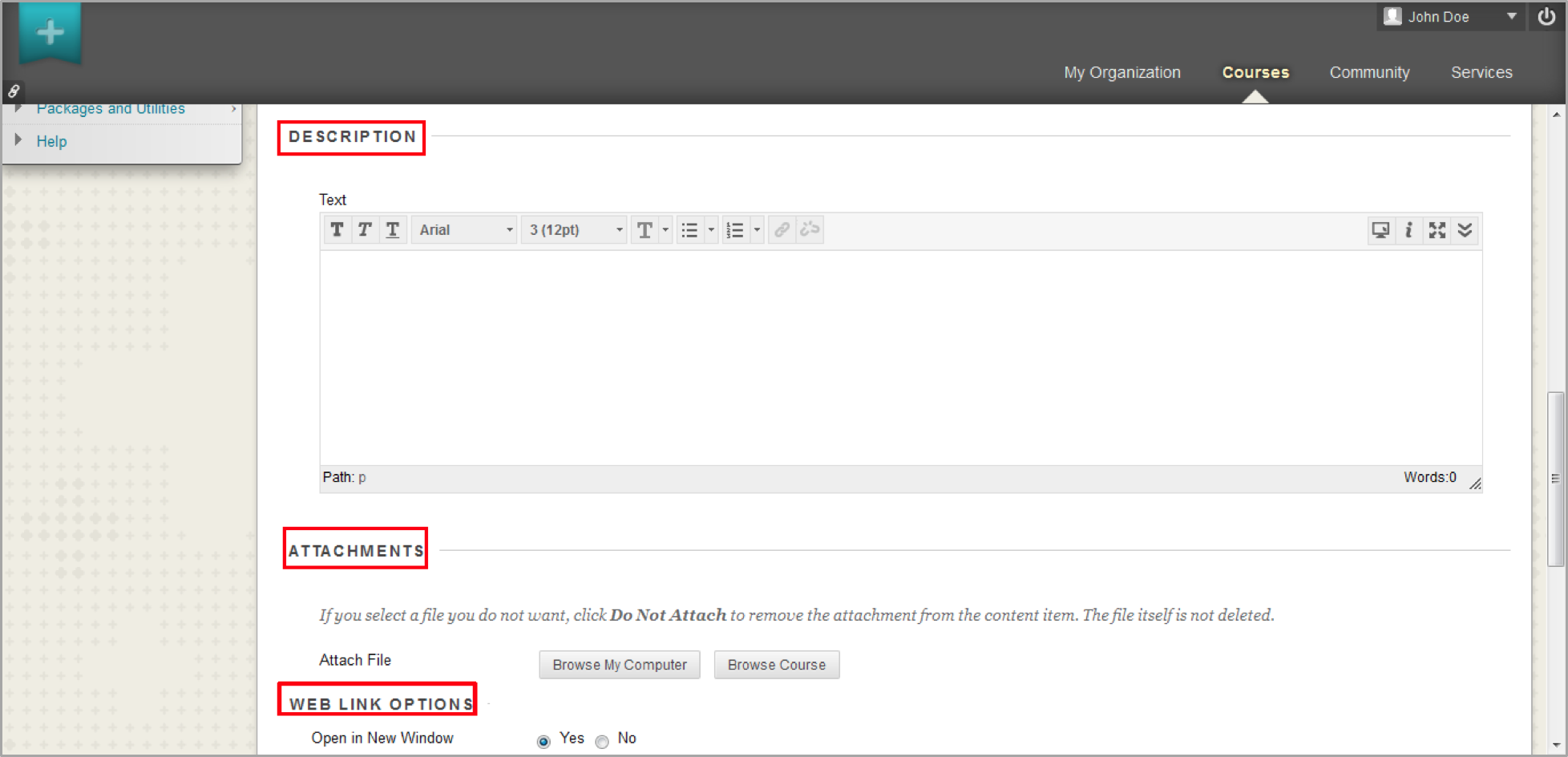Toggle underline text formatting
The height and width of the screenshot is (757, 1568).
click(x=393, y=230)
